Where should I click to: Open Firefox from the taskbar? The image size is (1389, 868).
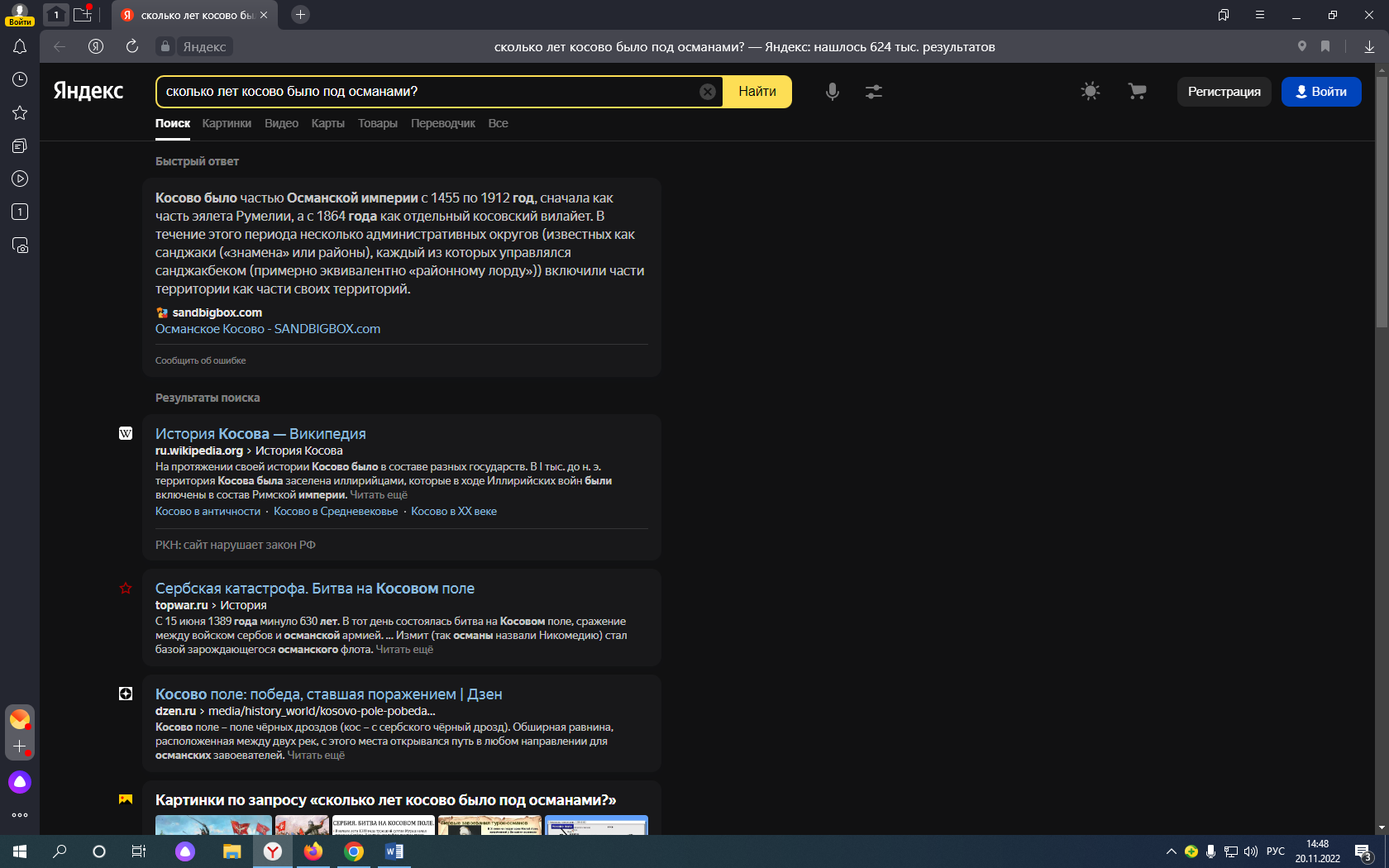313,851
